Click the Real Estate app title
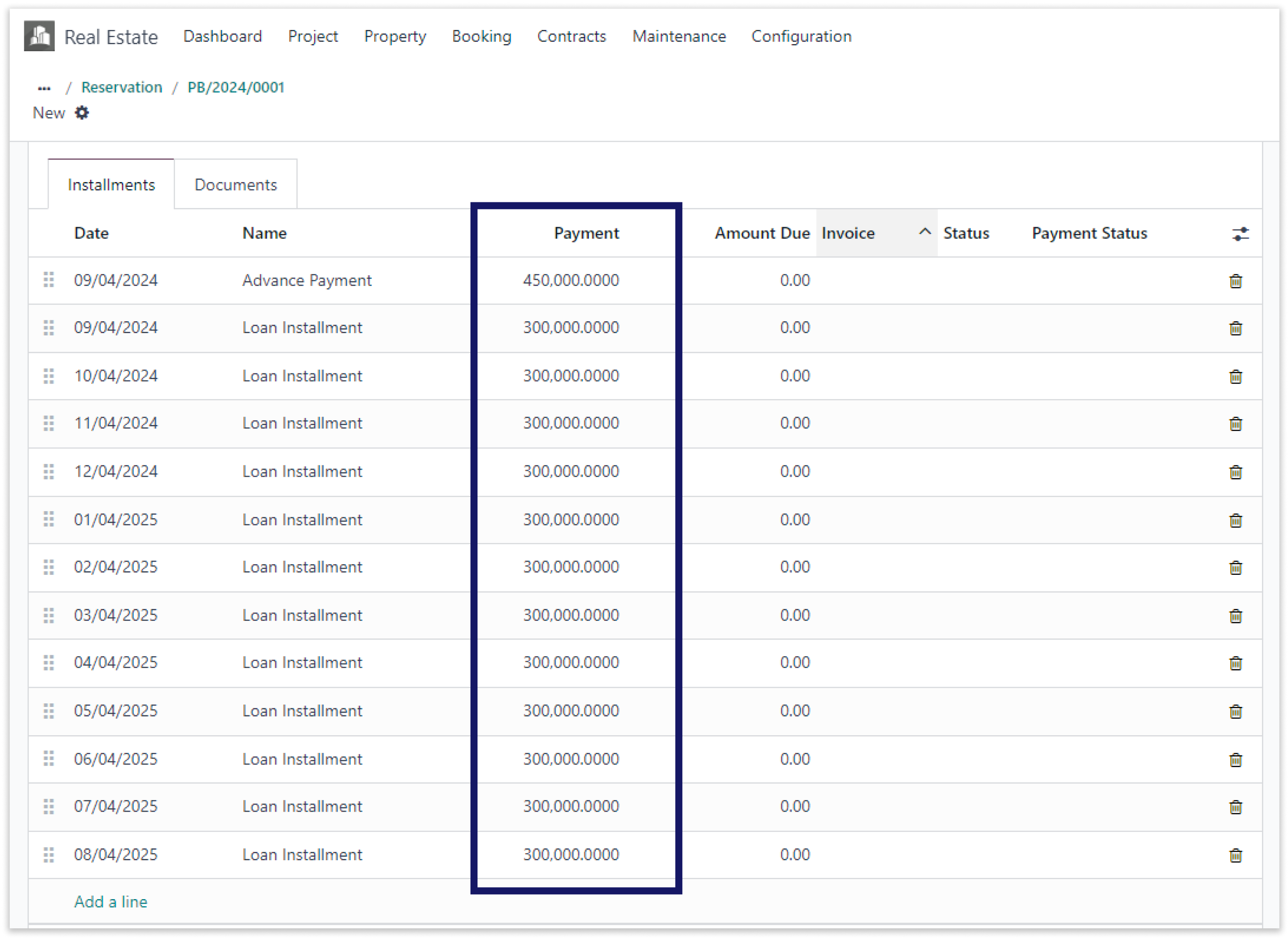 point(111,37)
